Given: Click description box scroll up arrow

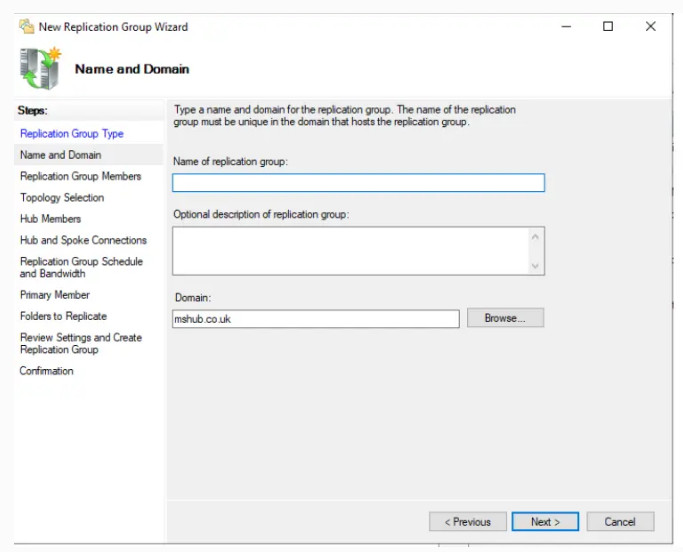Looking at the screenshot, I should tap(535, 237).
